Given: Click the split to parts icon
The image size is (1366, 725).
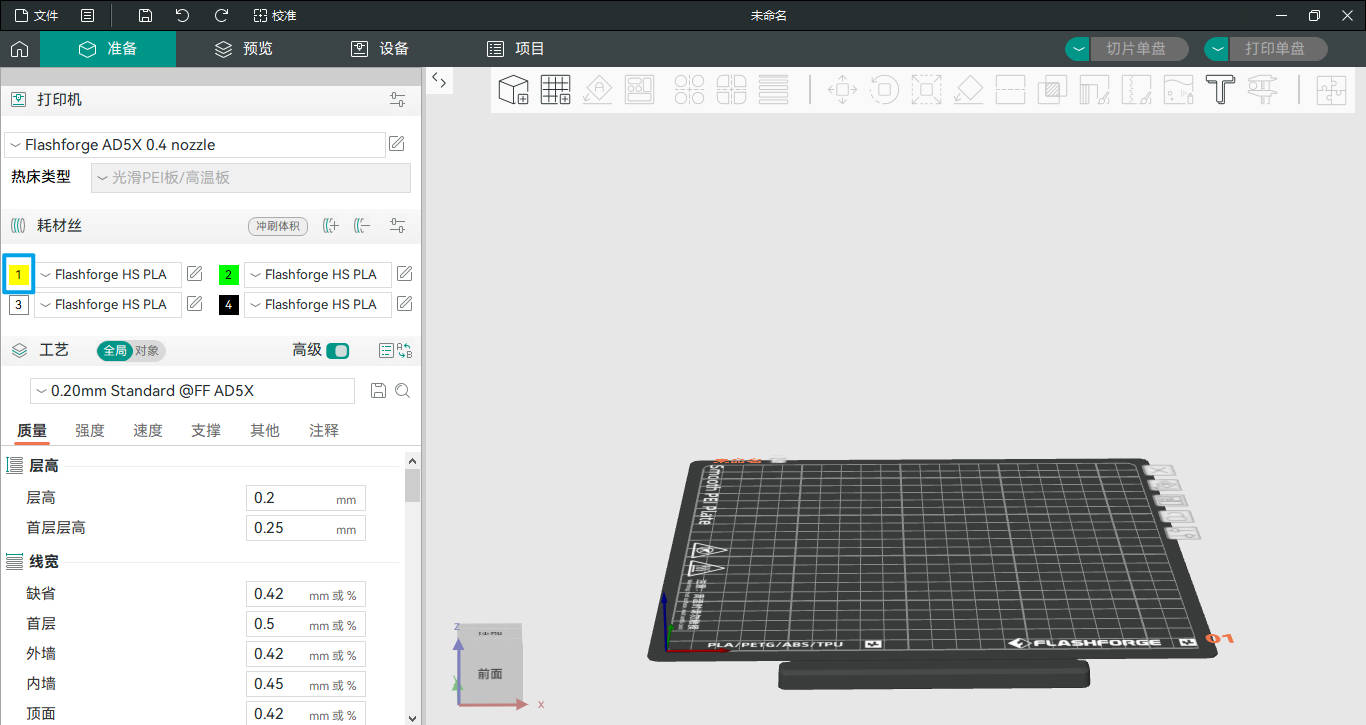Looking at the screenshot, I should tap(731, 90).
